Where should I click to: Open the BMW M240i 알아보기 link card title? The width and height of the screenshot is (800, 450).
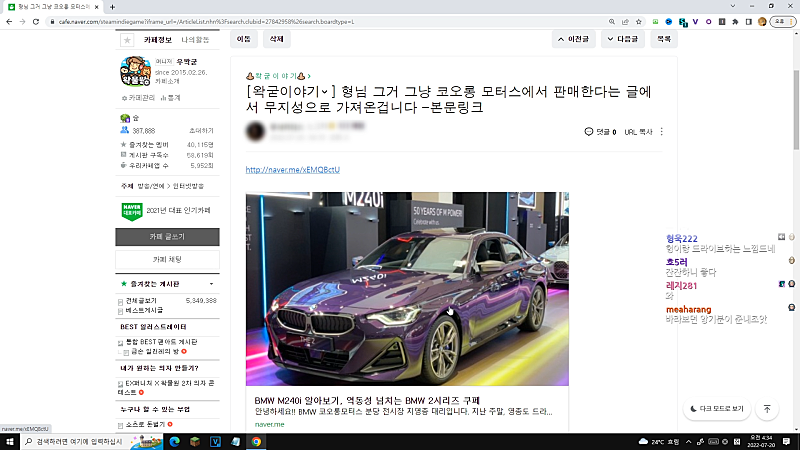367,401
